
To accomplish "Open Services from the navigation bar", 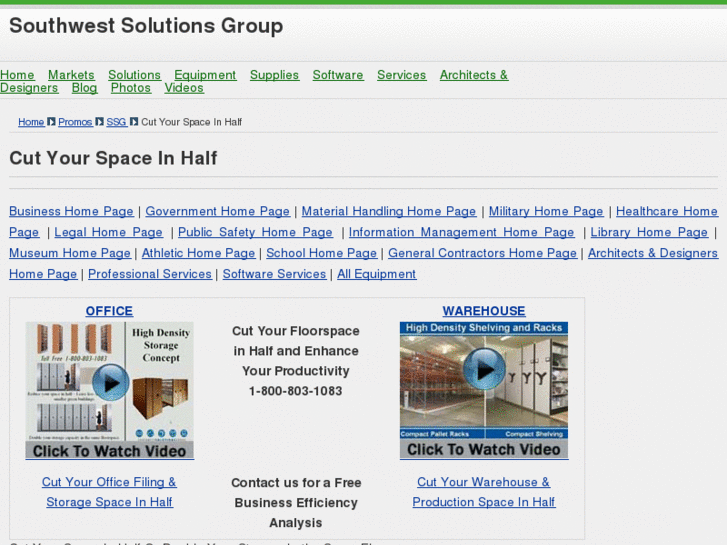I will (x=402, y=75).
